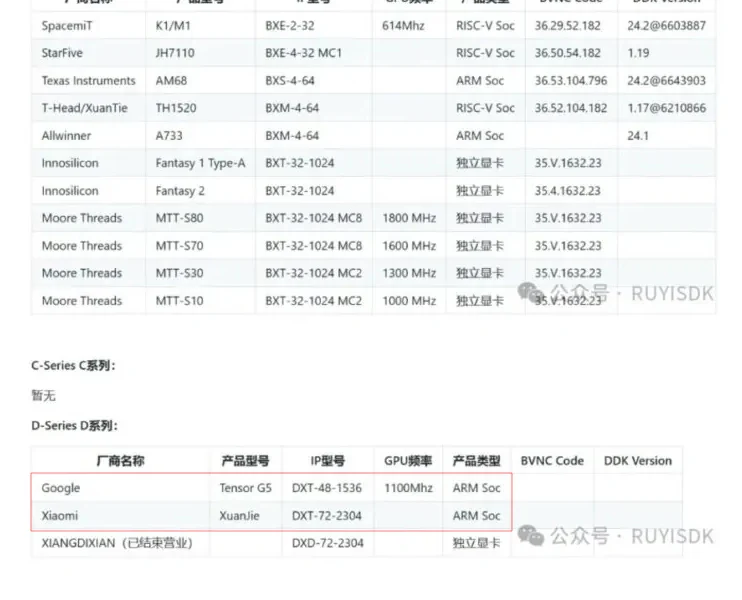Select RISC-V Soc in SpacemiT row
This screenshot has width=742, height=600.
tap(485, 26)
